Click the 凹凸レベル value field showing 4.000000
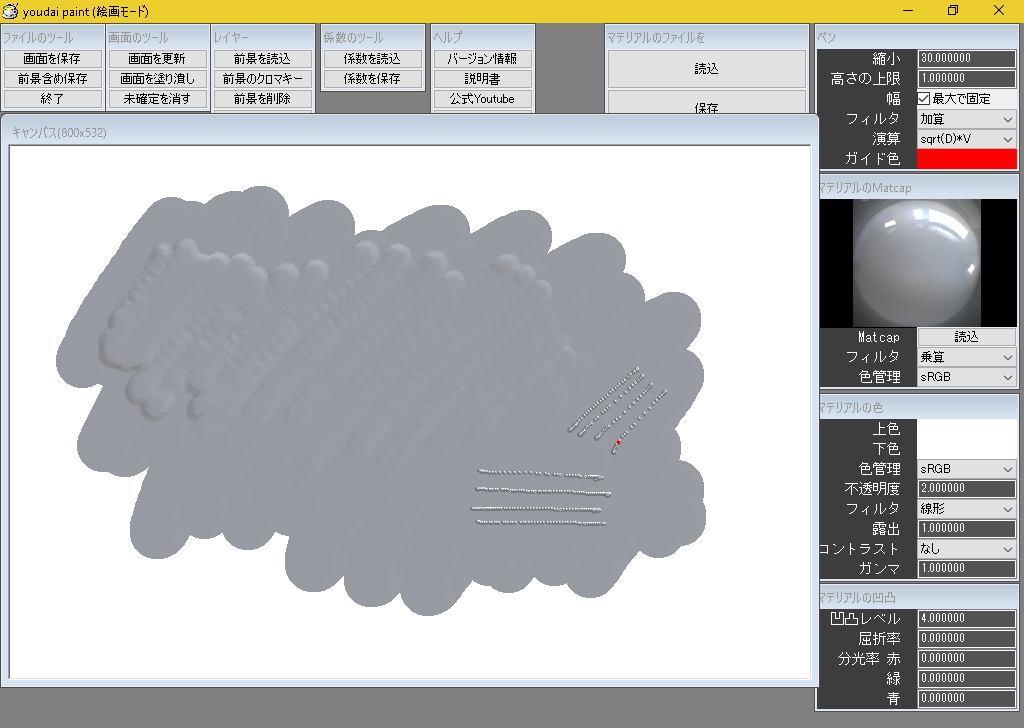 966,618
